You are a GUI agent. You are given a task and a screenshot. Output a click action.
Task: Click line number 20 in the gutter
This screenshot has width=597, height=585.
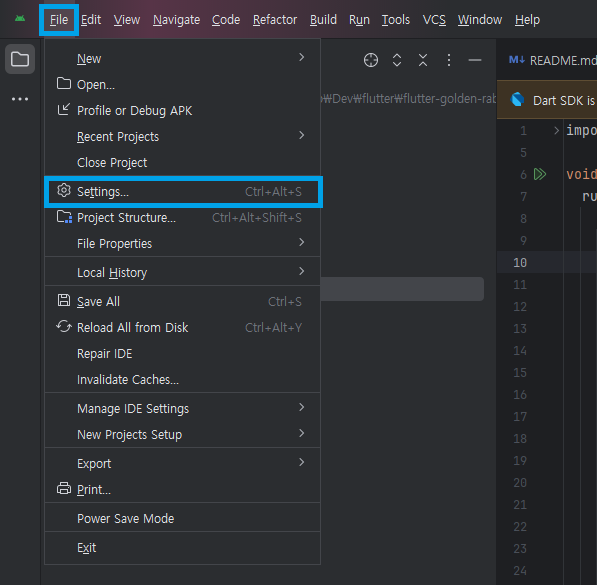[520, 483]
